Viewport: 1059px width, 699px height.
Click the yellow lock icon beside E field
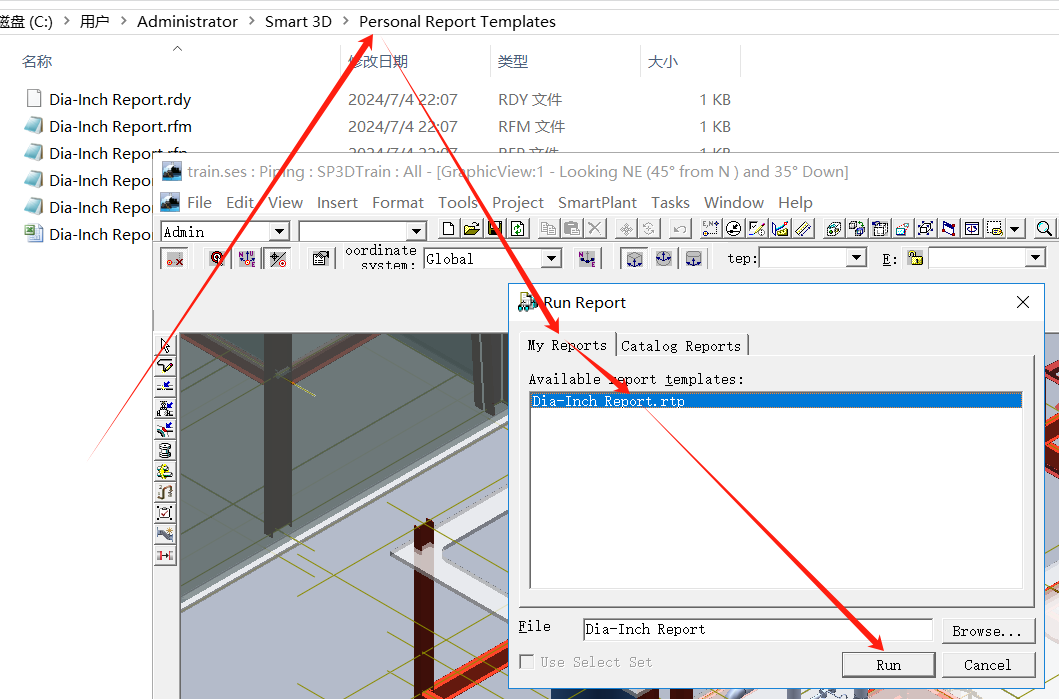pos(915,258)
